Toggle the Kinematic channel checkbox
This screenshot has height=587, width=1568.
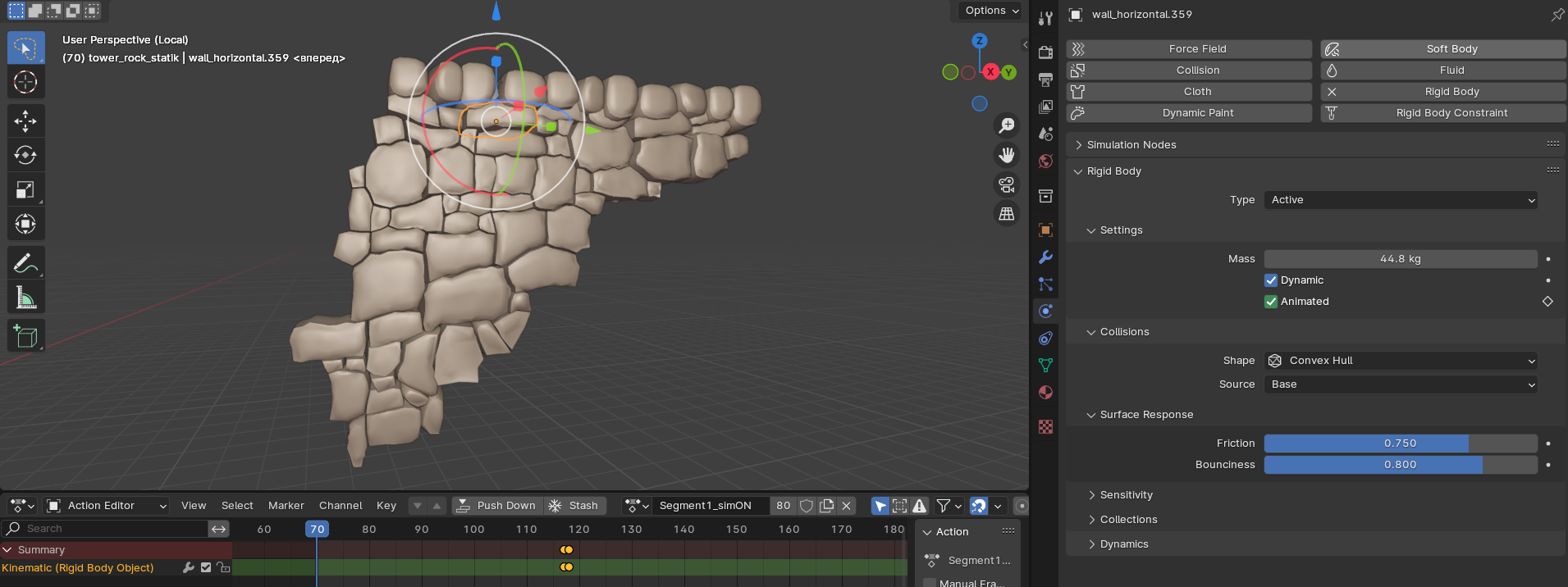[206, 567]
